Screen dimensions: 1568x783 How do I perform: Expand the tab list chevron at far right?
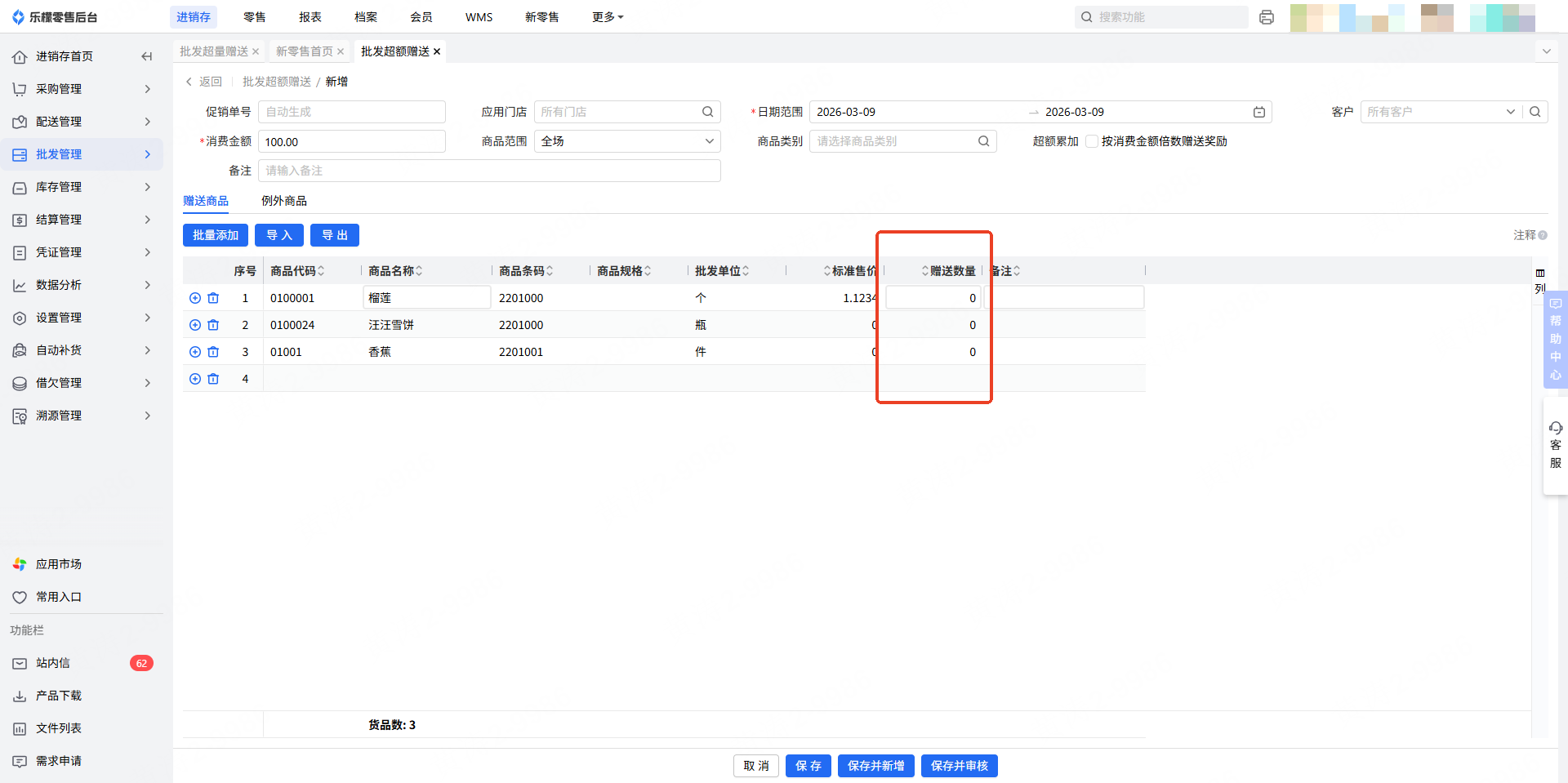(x=1546, y=51)
